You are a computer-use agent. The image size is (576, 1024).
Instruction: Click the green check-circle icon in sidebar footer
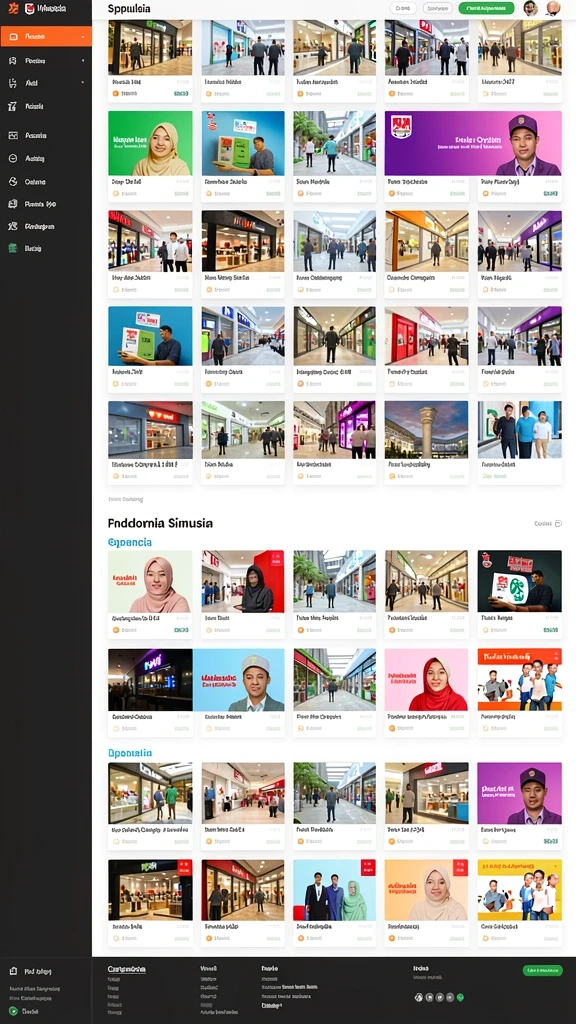coord(13,1011)
